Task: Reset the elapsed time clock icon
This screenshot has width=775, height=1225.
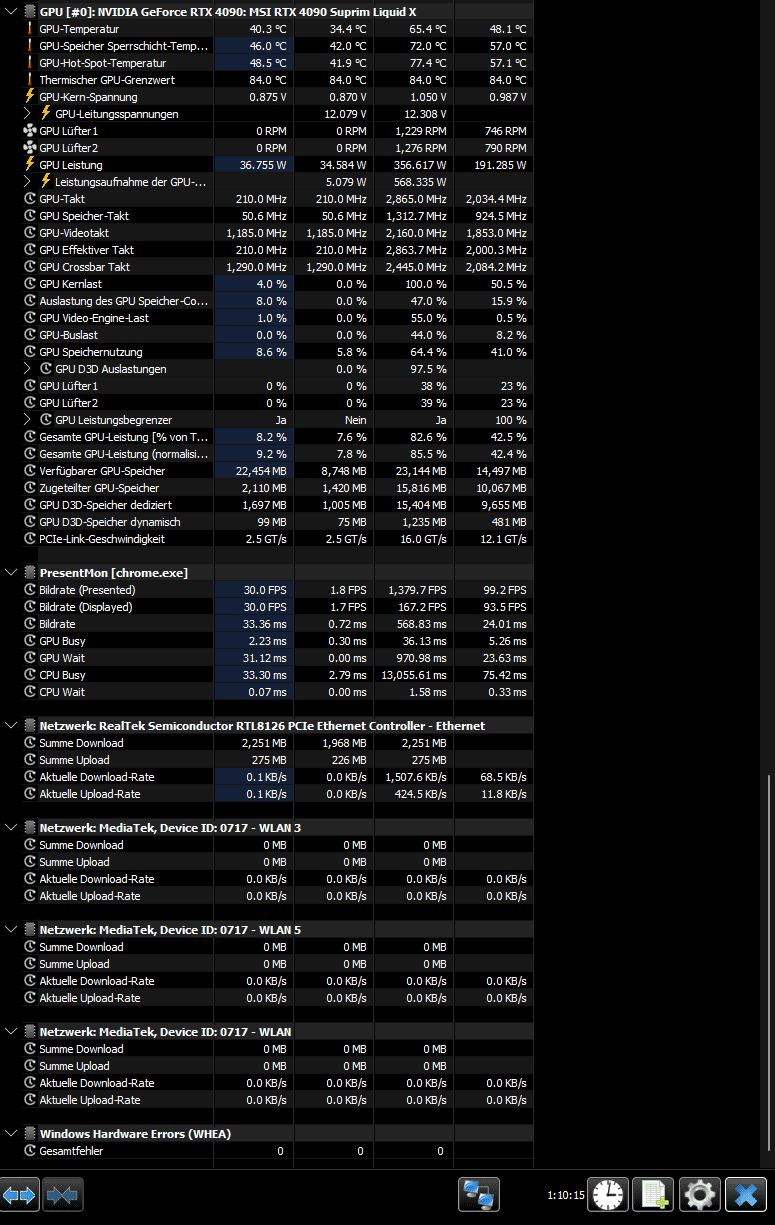Action: coord(608,1194)
